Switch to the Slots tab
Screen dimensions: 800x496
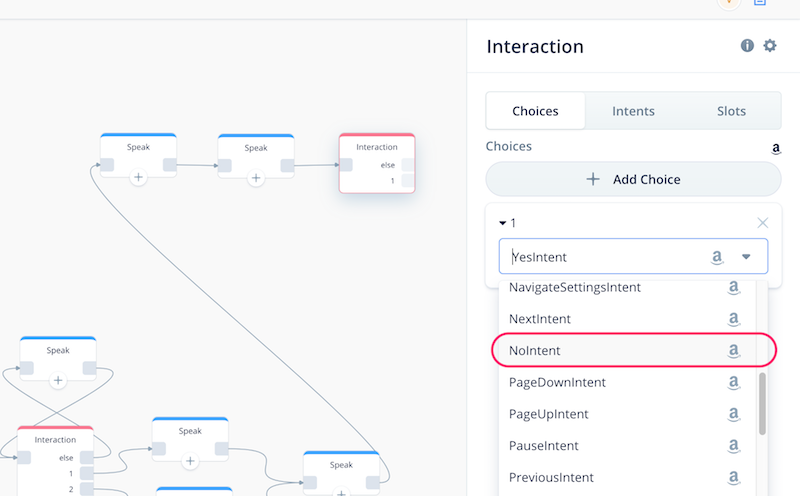pos(731,111)
